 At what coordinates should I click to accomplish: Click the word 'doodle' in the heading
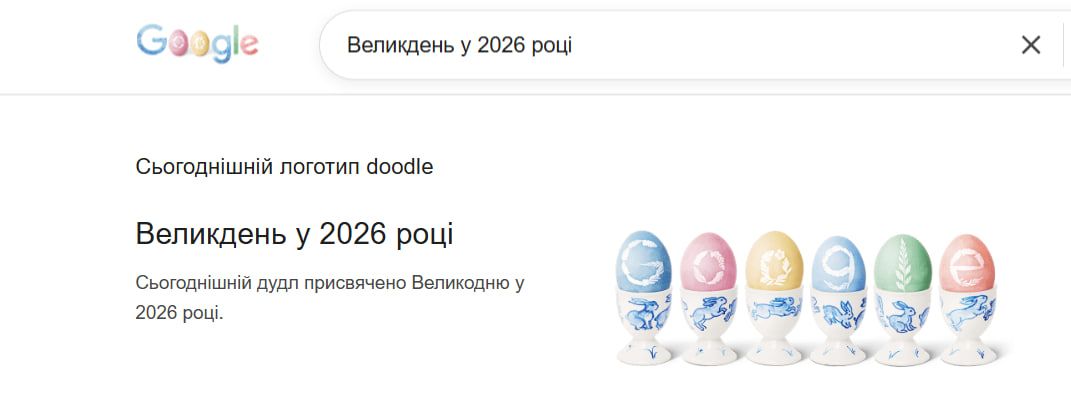click(x=400, y=167)
